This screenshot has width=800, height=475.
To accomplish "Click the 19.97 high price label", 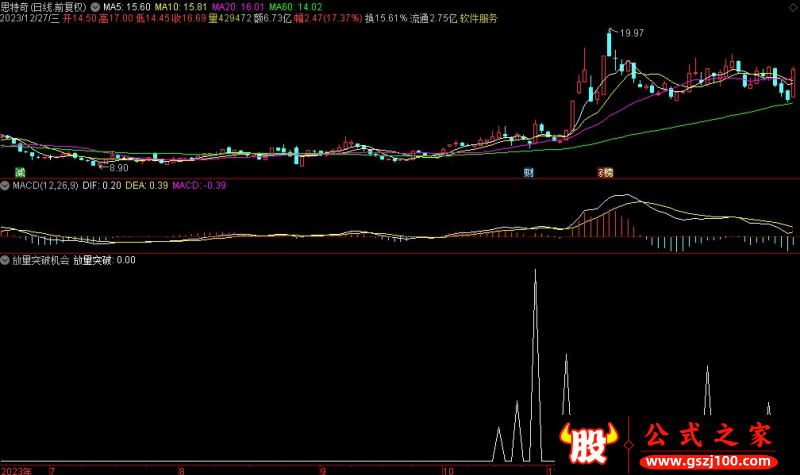I will tap(632, 33).
